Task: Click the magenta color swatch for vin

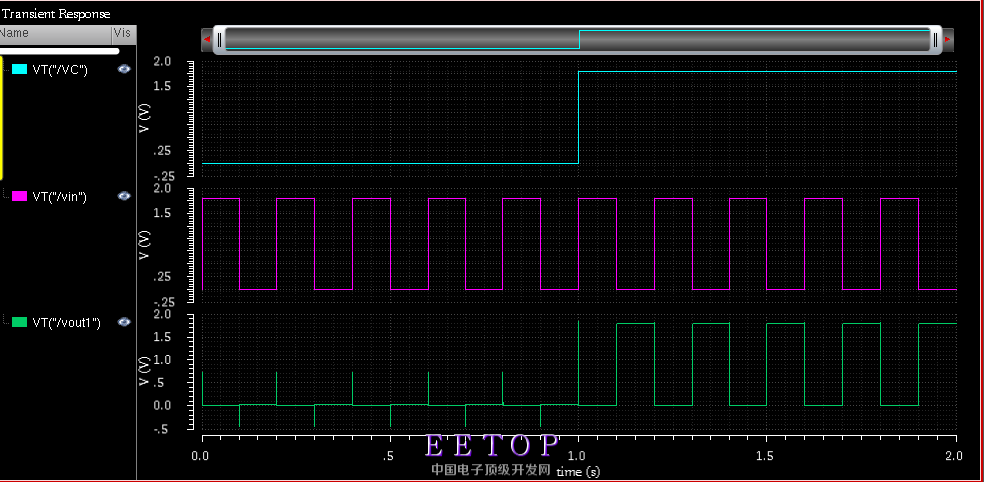Action: pyautogui.click(x=19, y=196)
